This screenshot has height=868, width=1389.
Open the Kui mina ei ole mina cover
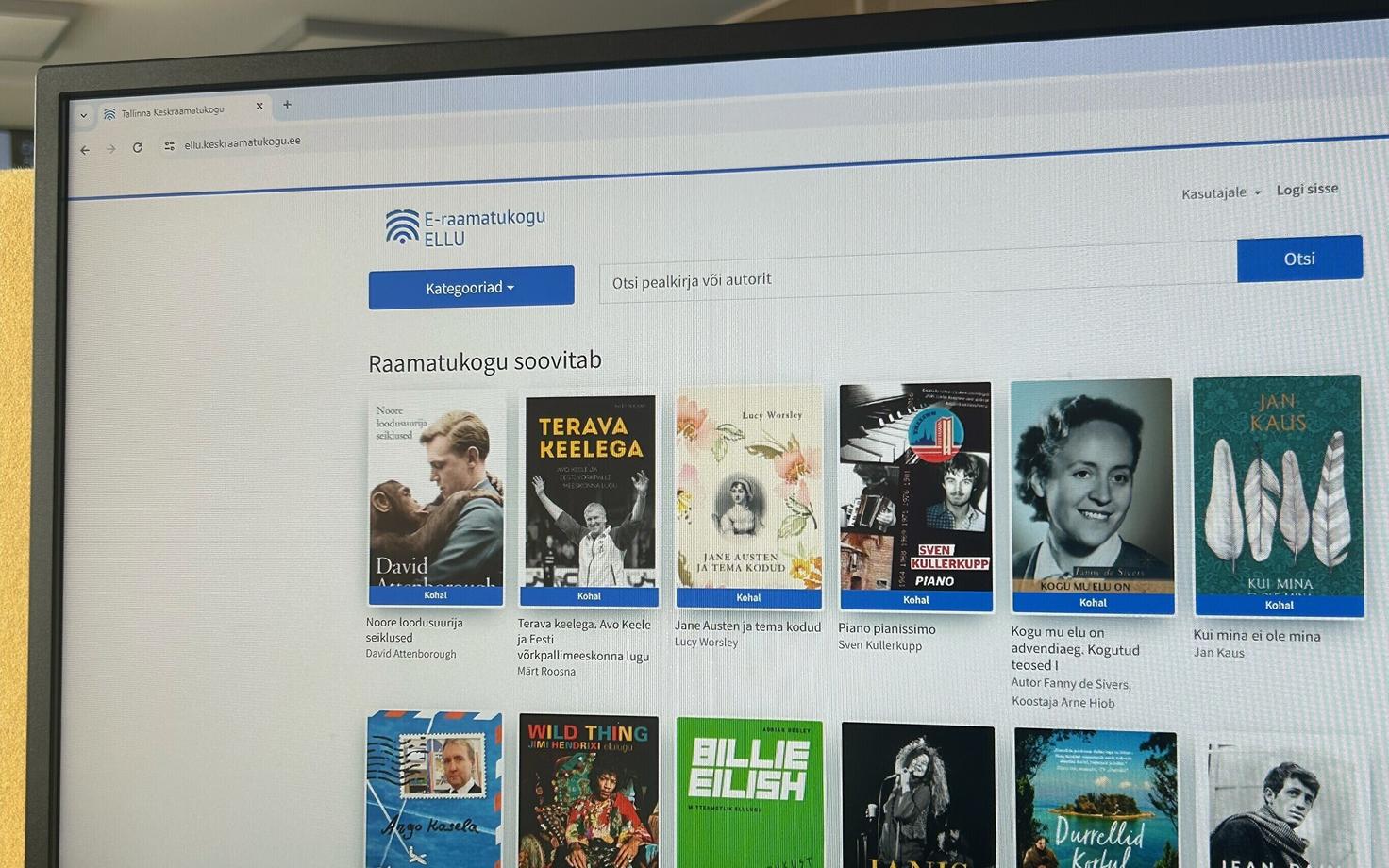pyautogui.click(x=1279, y=496)
